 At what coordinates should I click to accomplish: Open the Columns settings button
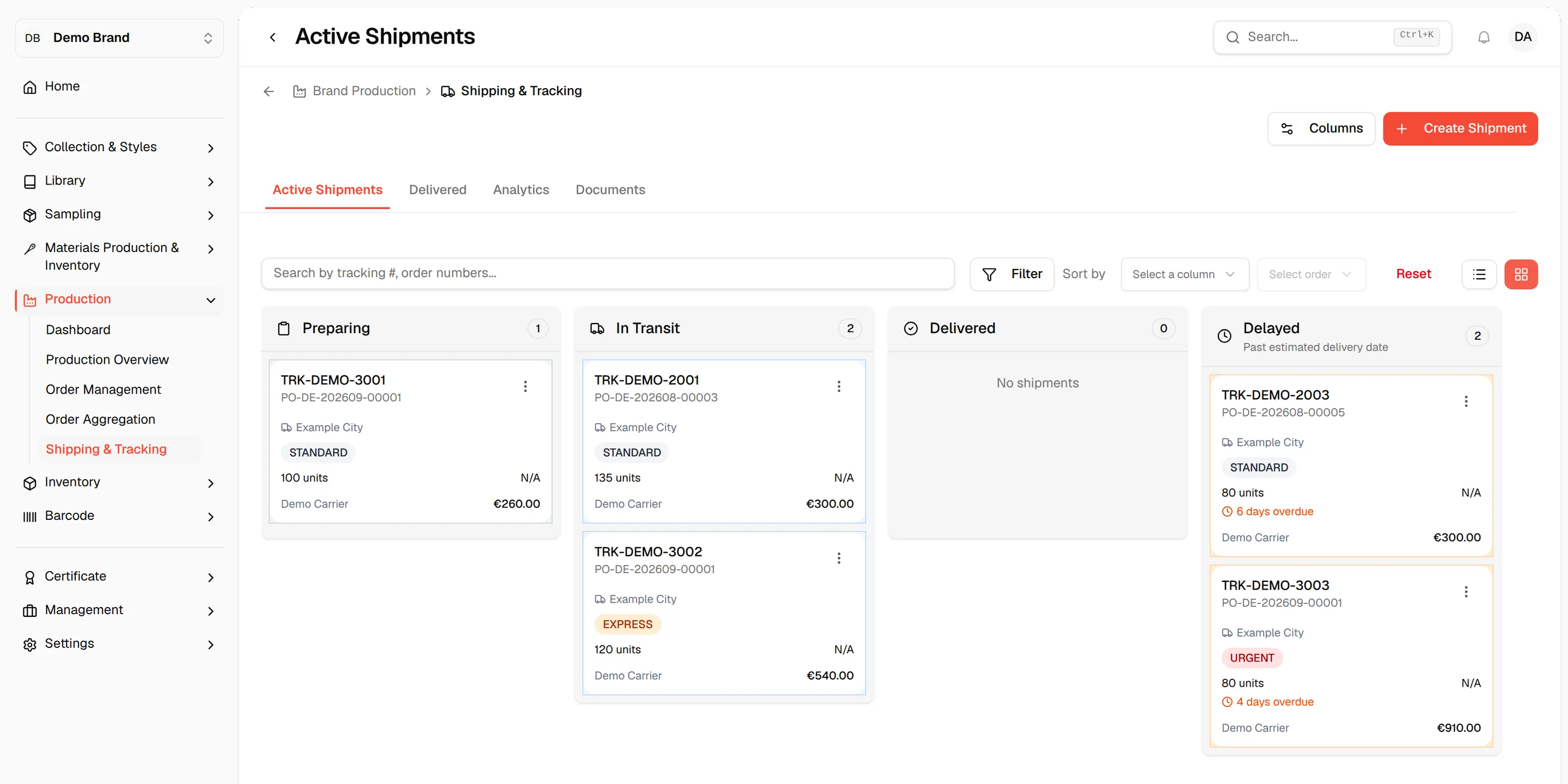pos(1321,128)
